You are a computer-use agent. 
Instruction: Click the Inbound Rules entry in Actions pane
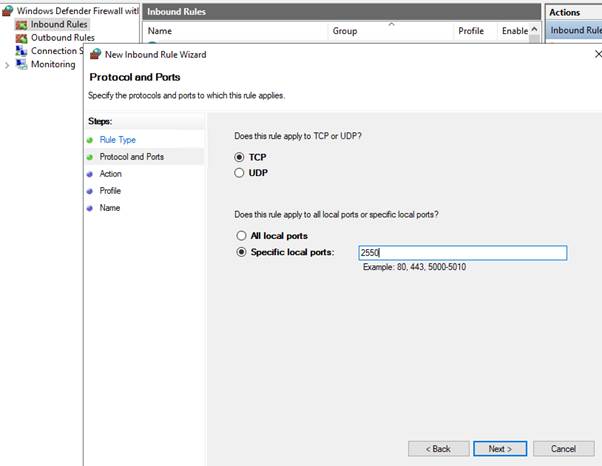click(x=574, y=30)
